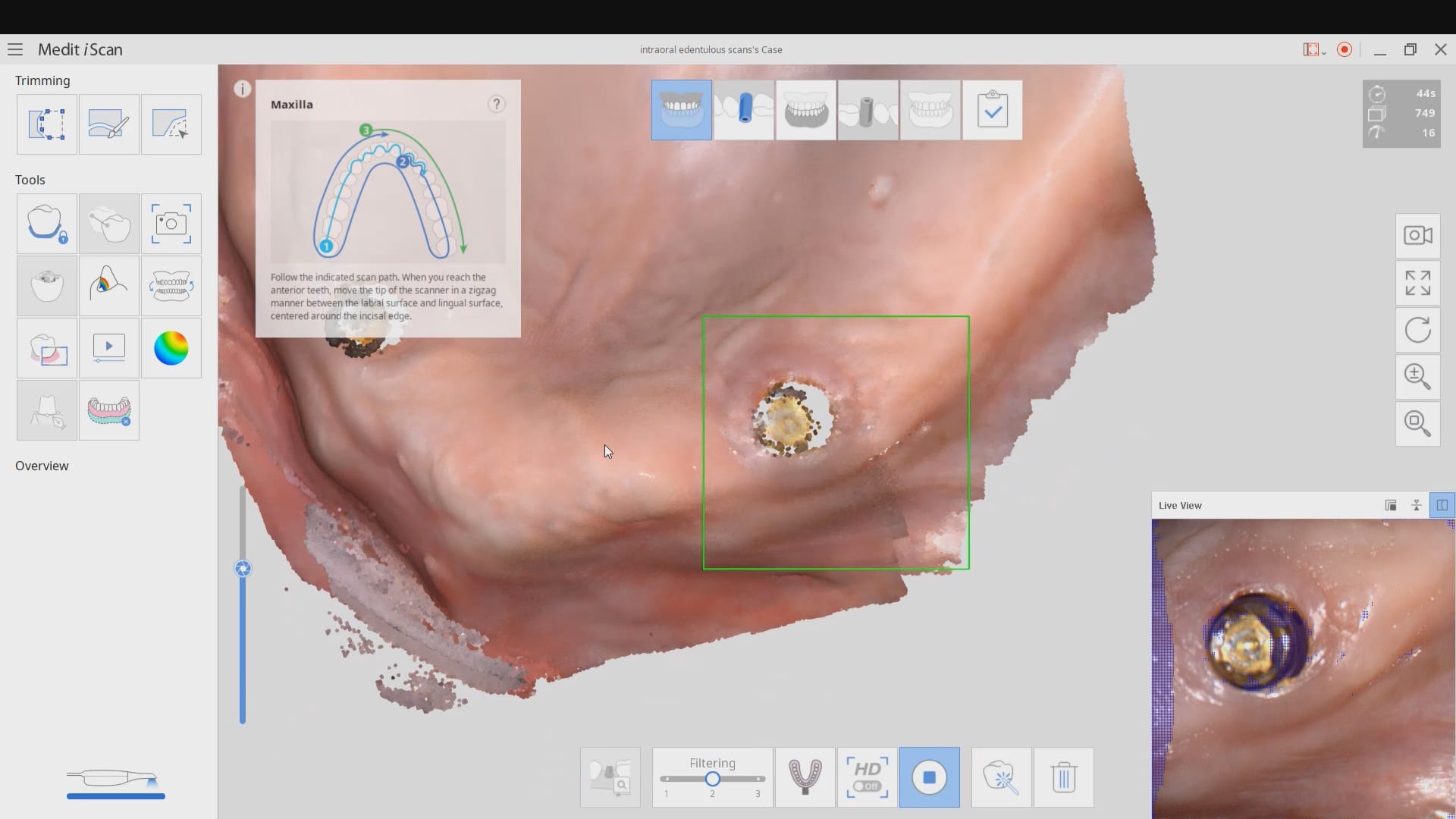Screen dimensions: 1456x819
Task: Click the rainbow color map tool
Action: (171, 348)
